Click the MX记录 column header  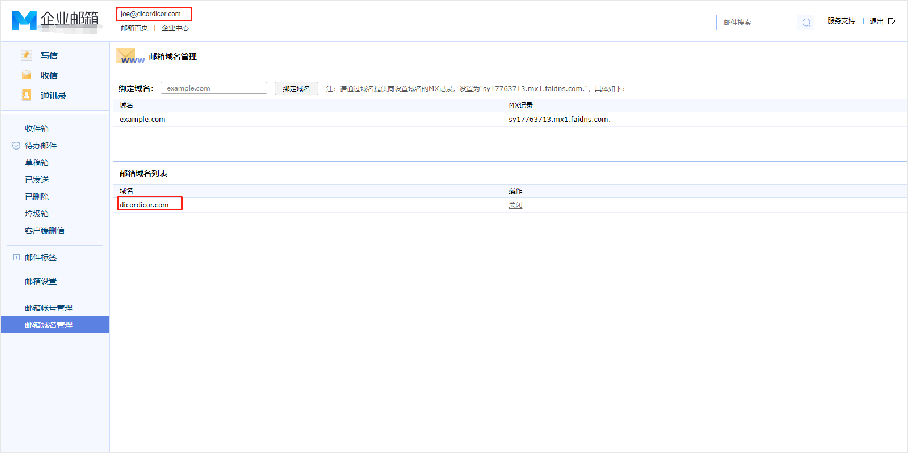click(x=521, y=105)
